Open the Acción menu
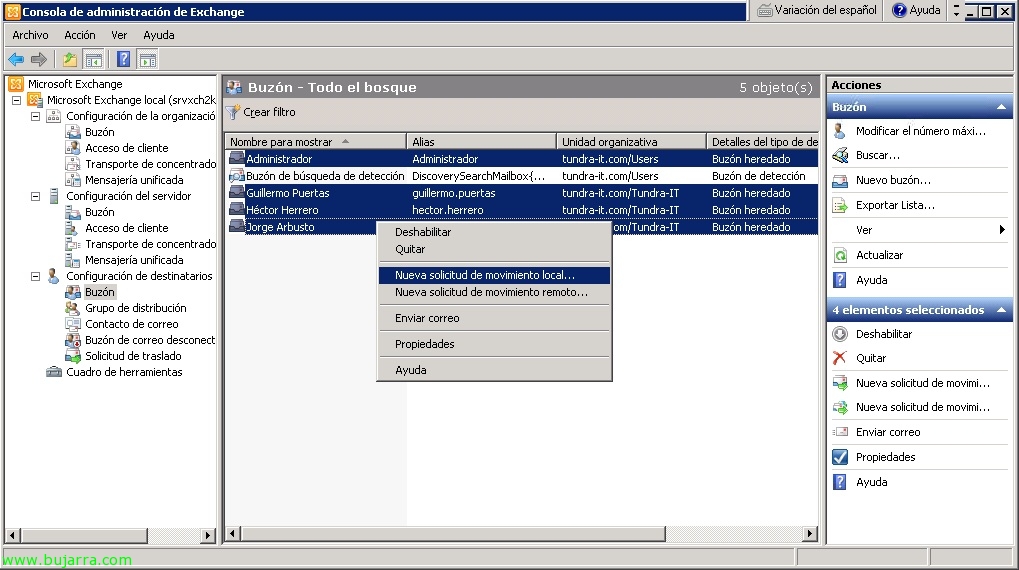Viewport: 1019px width, 570px height. tap(80, 35)
